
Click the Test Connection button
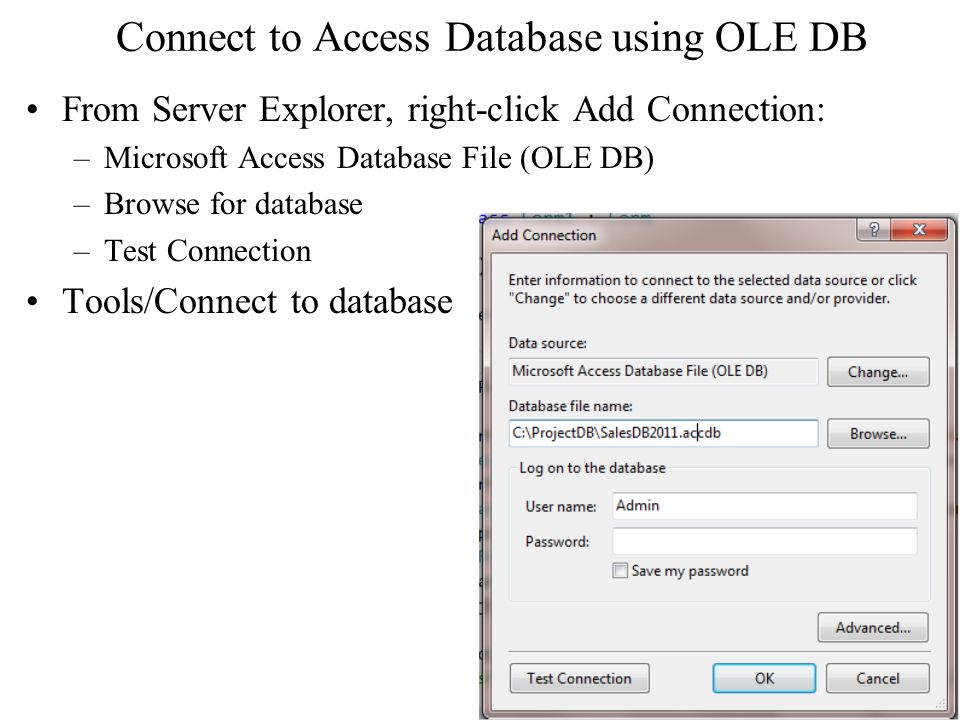click(x=579, y=678)
